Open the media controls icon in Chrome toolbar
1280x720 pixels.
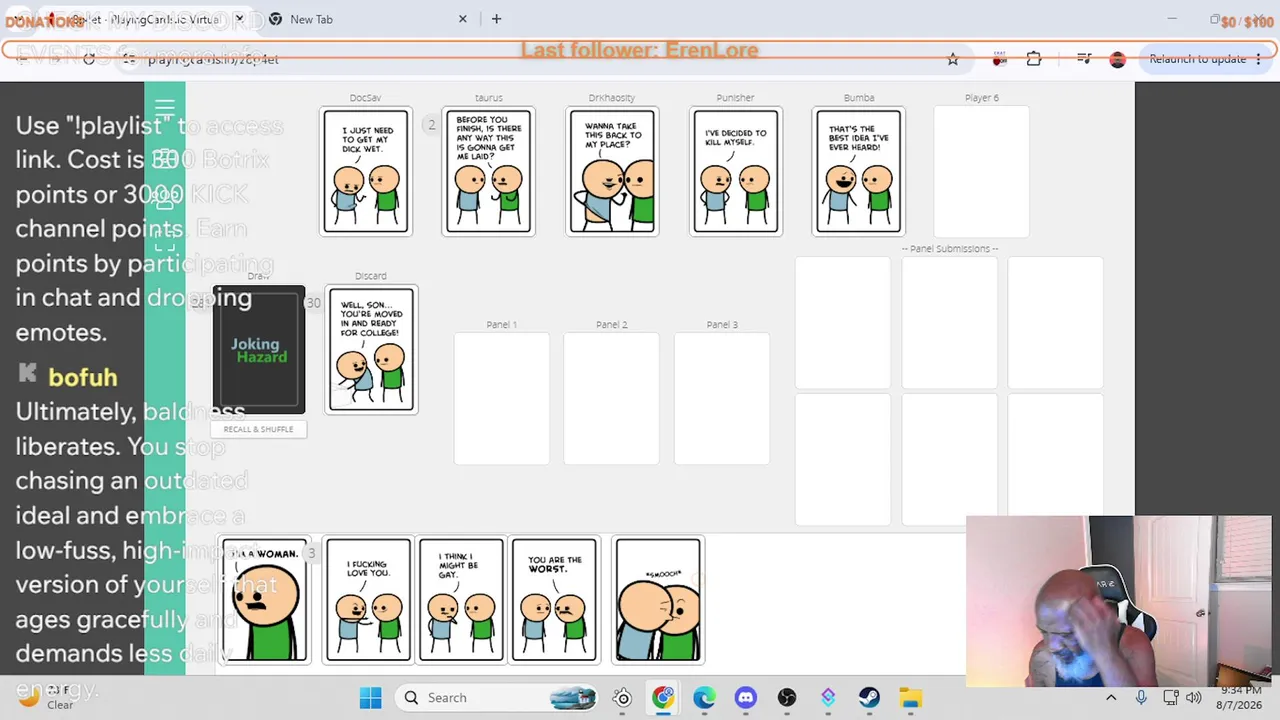pos(1084,59)
